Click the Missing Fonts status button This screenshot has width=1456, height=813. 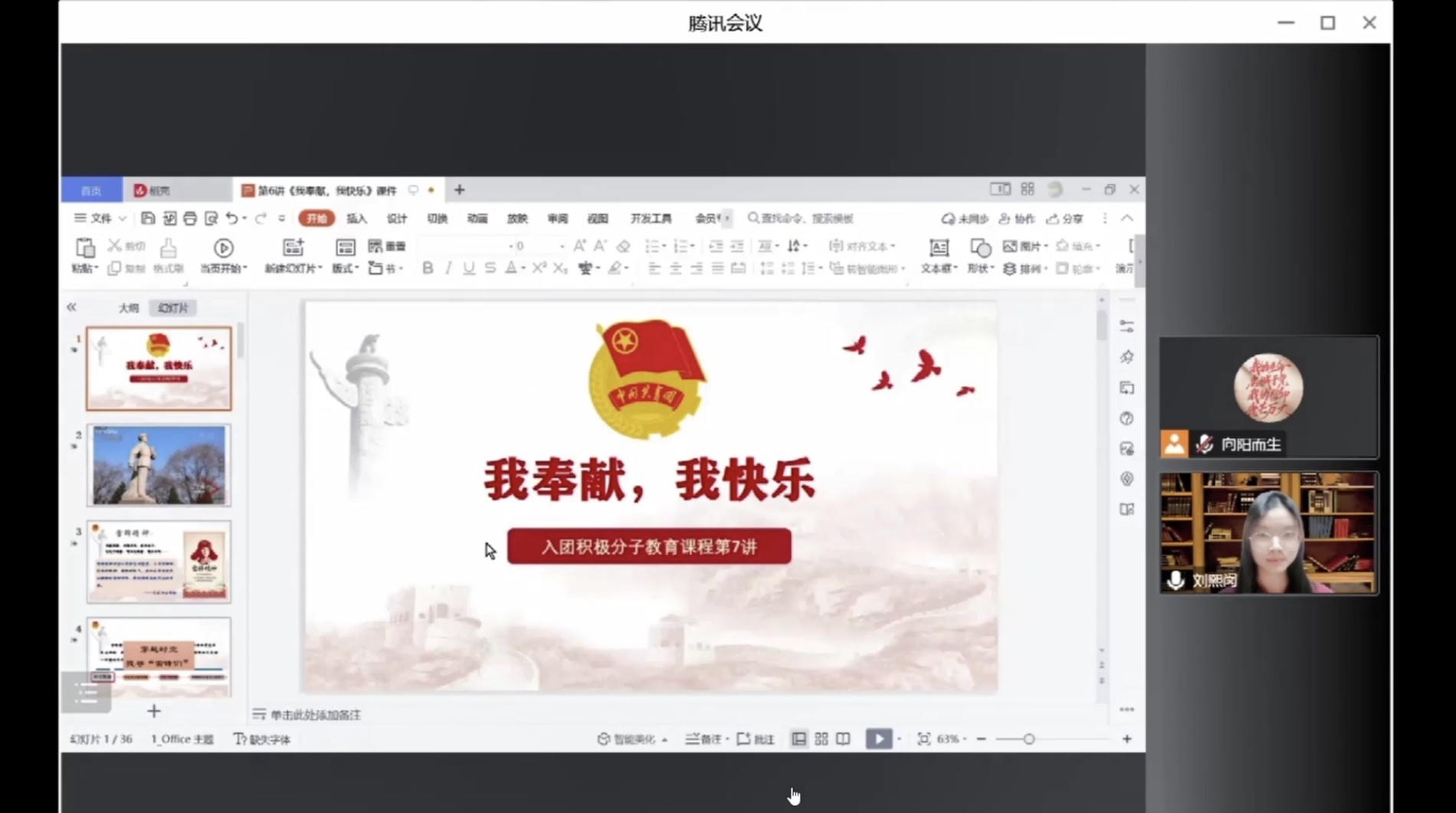tap(262, 739)
